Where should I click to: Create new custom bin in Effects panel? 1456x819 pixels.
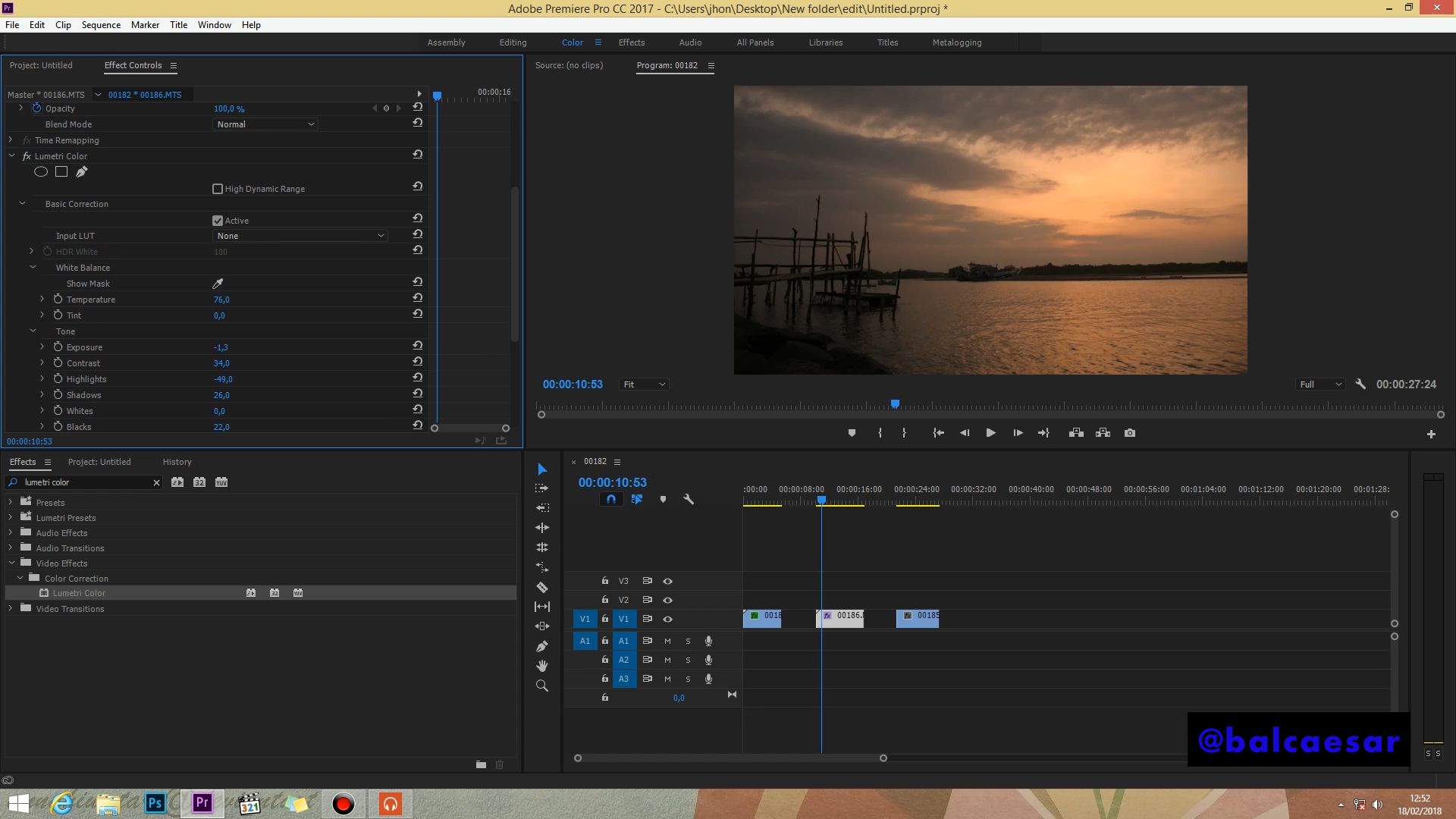[x=481, y=764]
